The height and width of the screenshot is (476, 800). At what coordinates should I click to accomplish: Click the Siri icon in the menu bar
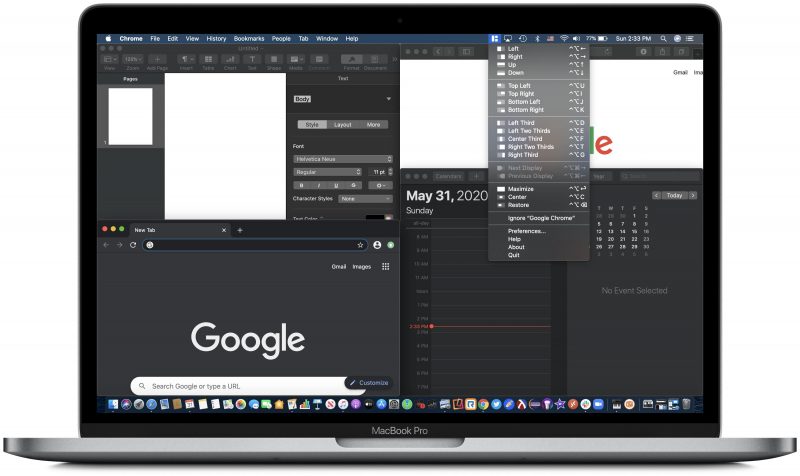pyautogui.click(x=677, y=38)
